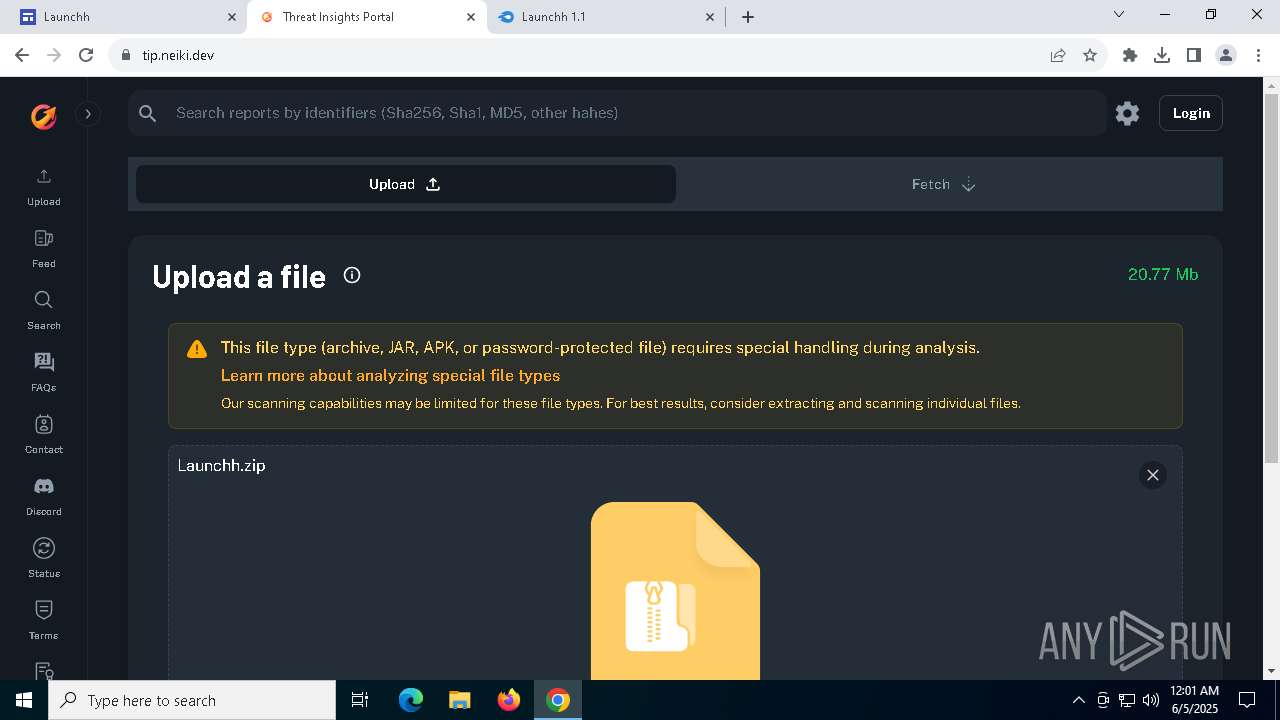Open the Upload sidebar item

pos(44,187)
